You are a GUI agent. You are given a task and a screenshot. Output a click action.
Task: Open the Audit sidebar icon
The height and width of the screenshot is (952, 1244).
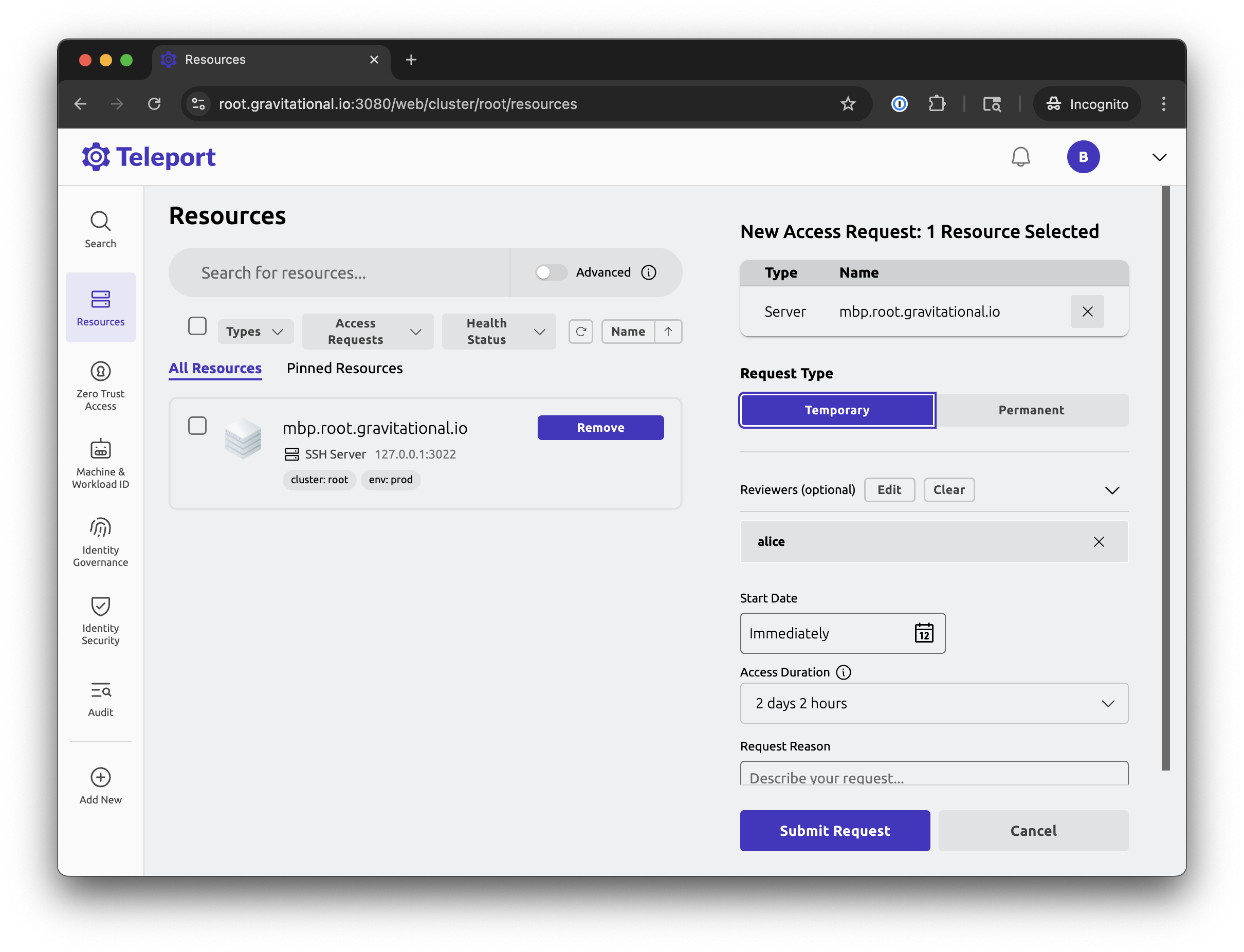tap(100, 699)
